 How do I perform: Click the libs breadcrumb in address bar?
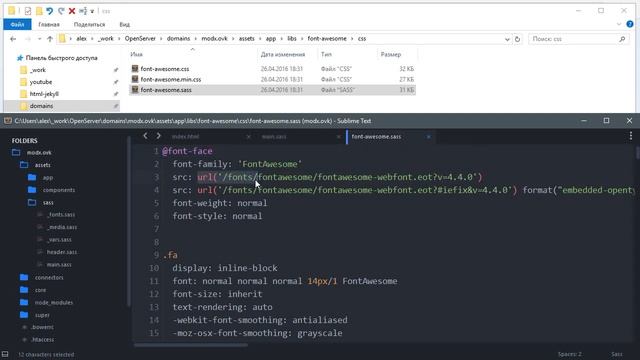pos(292,38)
